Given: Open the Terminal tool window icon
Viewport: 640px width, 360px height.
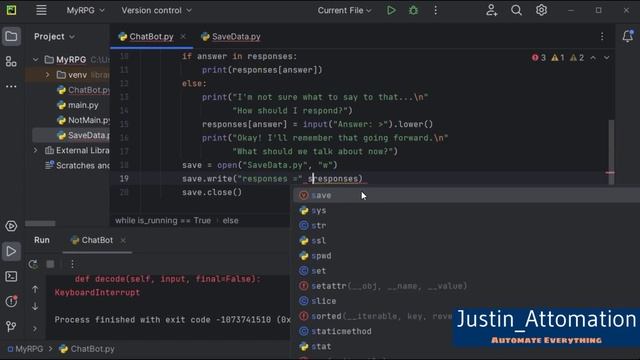Looking at the screenshot, I should pyautogui.click(x=11, y=276).
